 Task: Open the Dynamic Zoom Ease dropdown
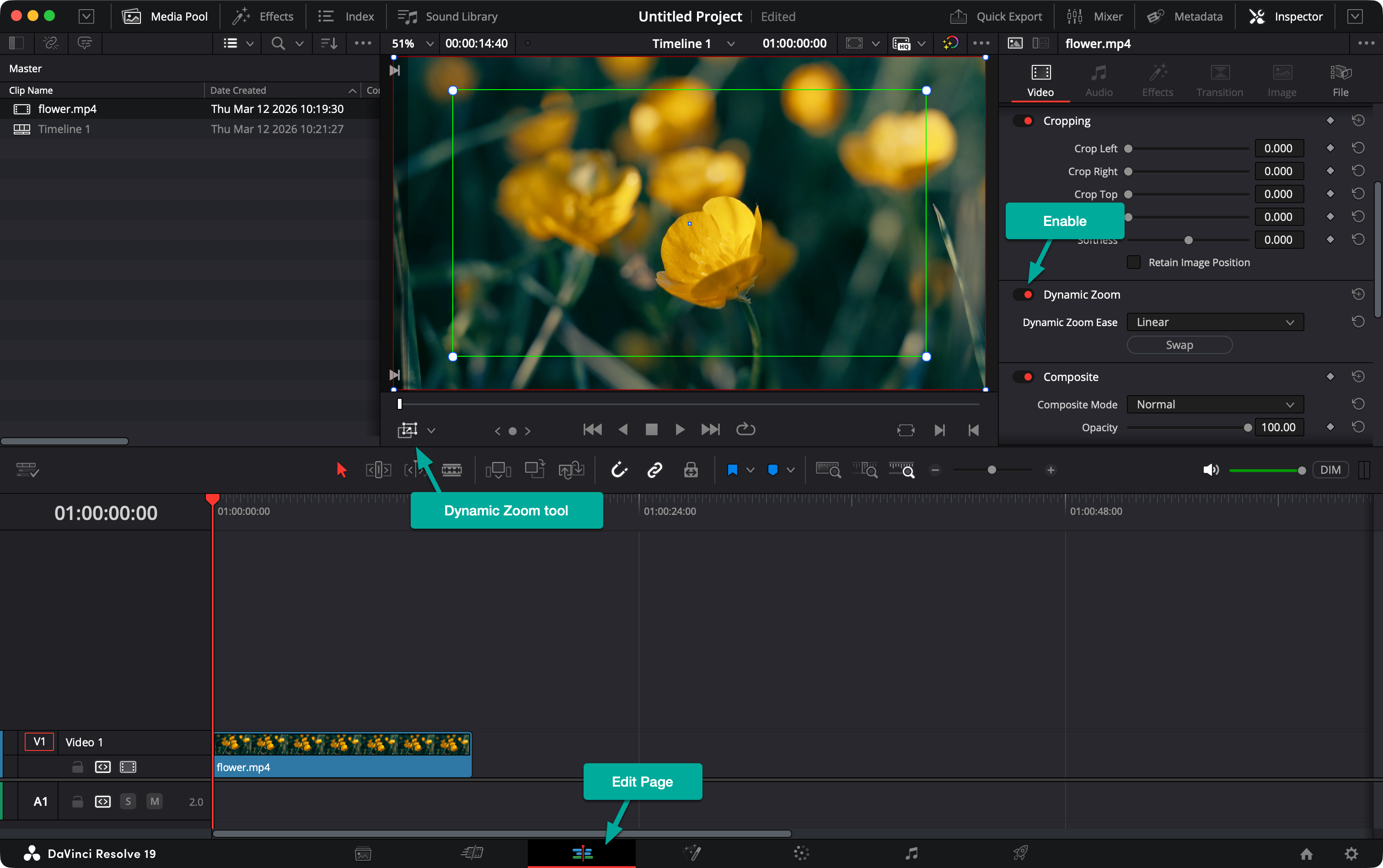click(x=1214, y=321)
